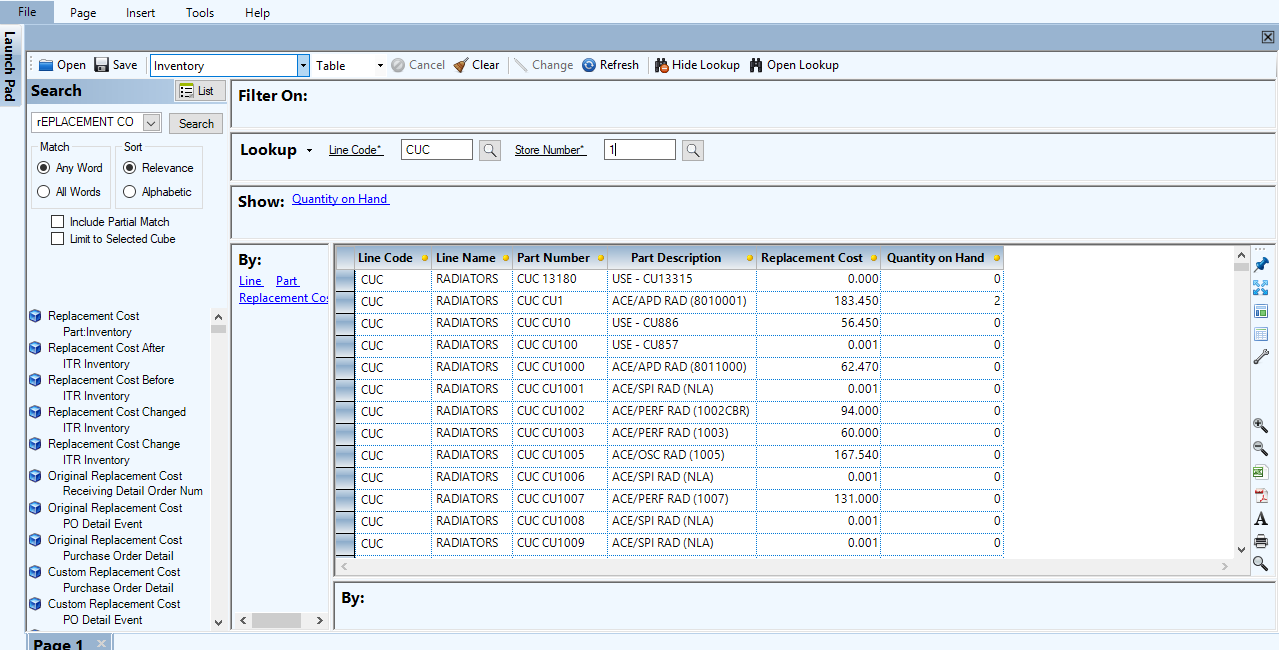Click the Quantity on Hand link
Image resolution: width=1279 pixels, height=650 pixels.
340,199
